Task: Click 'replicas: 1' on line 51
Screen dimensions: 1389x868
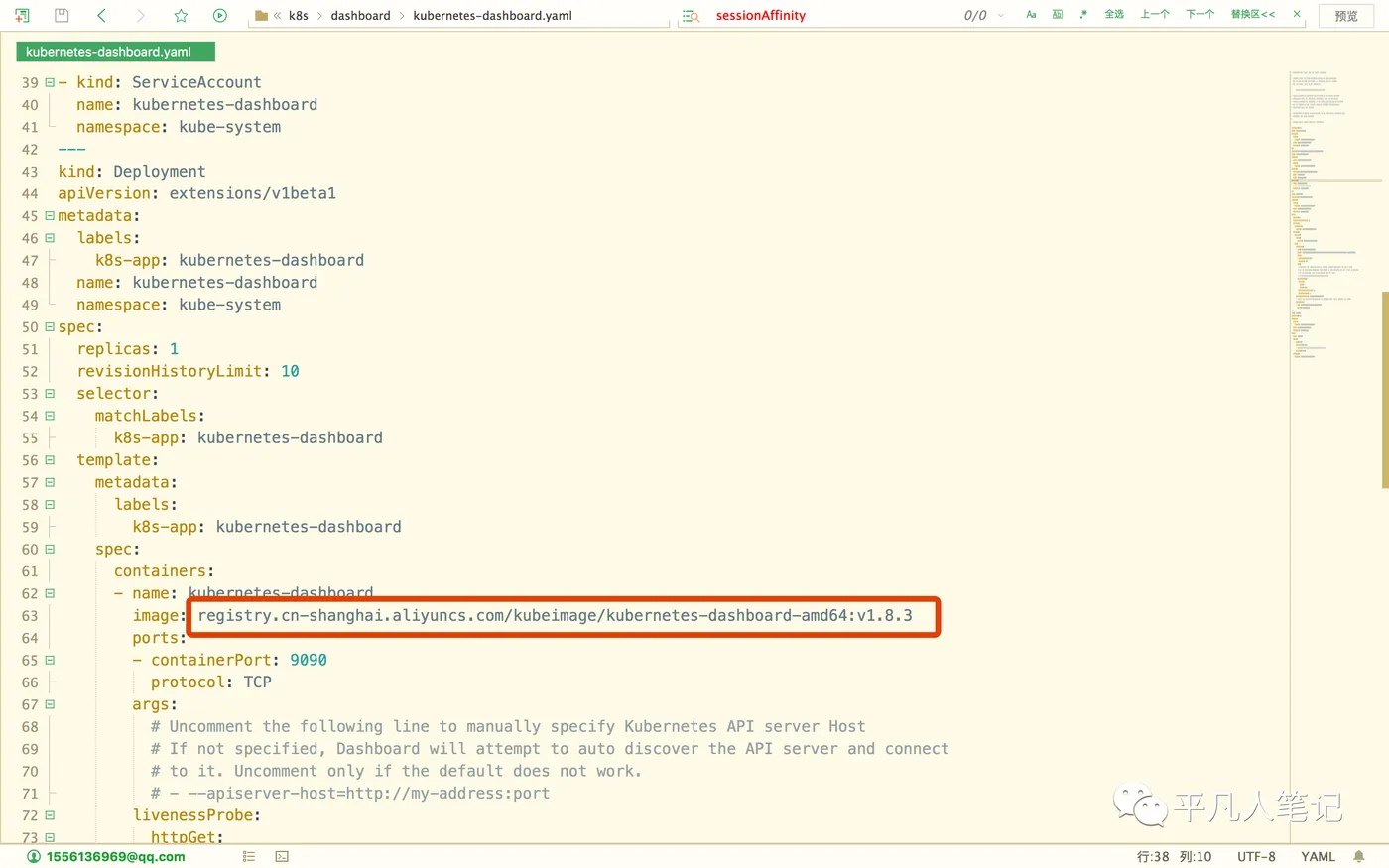Action: tap(128, 349)
